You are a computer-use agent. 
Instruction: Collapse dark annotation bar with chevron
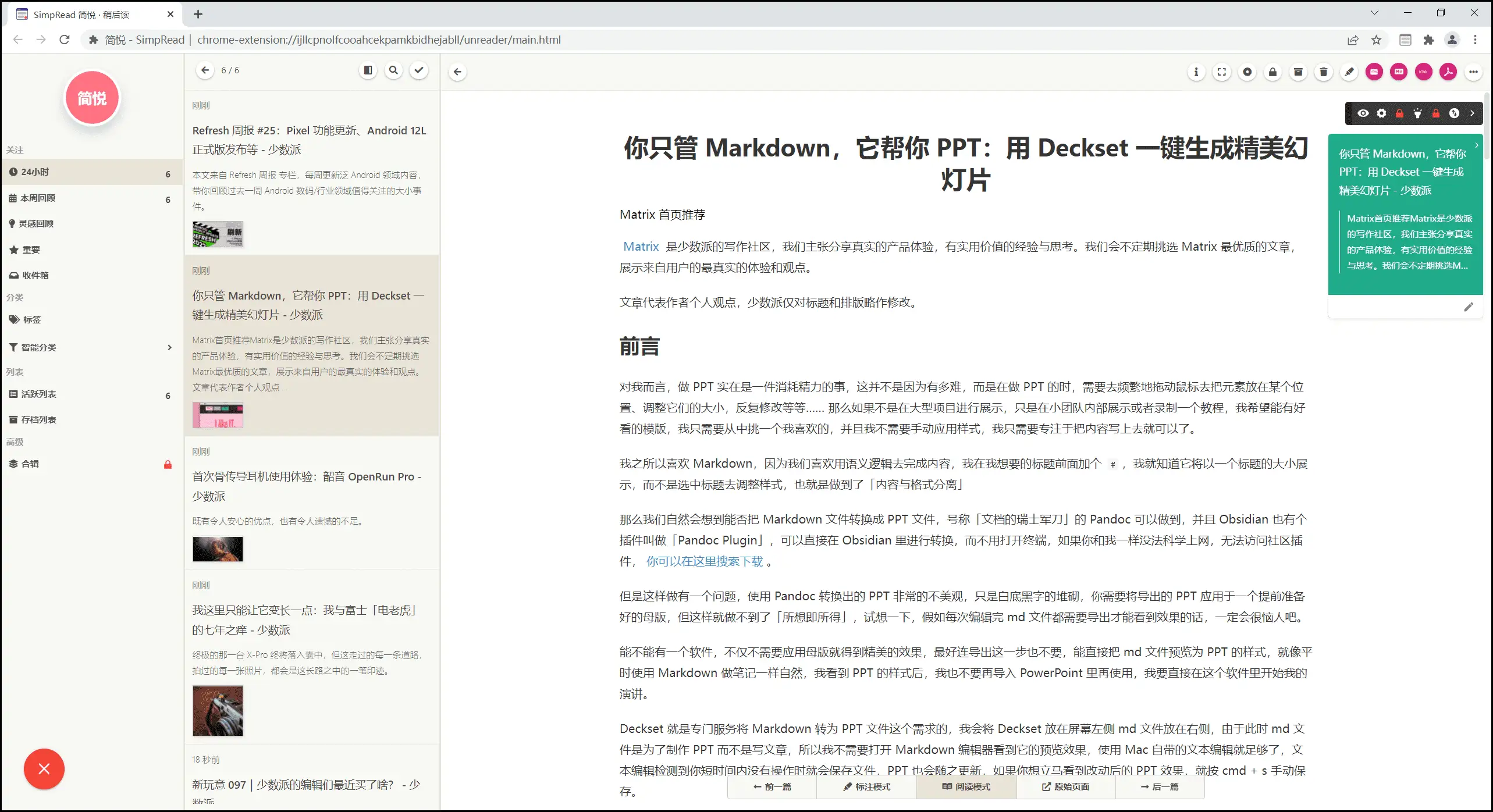(1473, 113)
